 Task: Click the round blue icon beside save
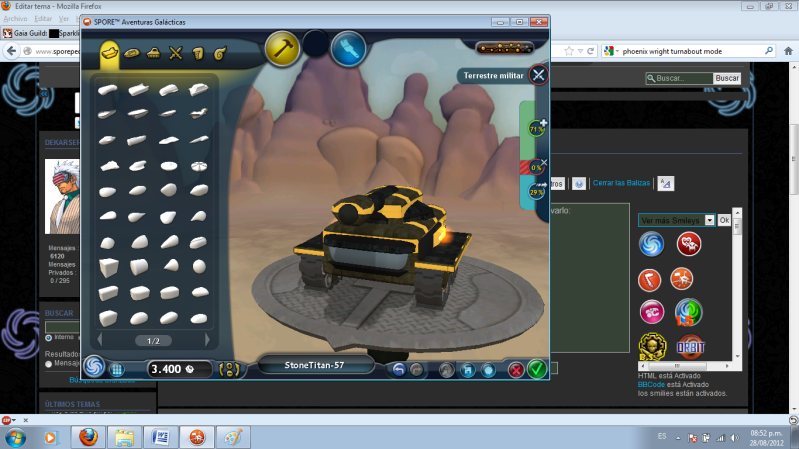(x=488, y=370)
